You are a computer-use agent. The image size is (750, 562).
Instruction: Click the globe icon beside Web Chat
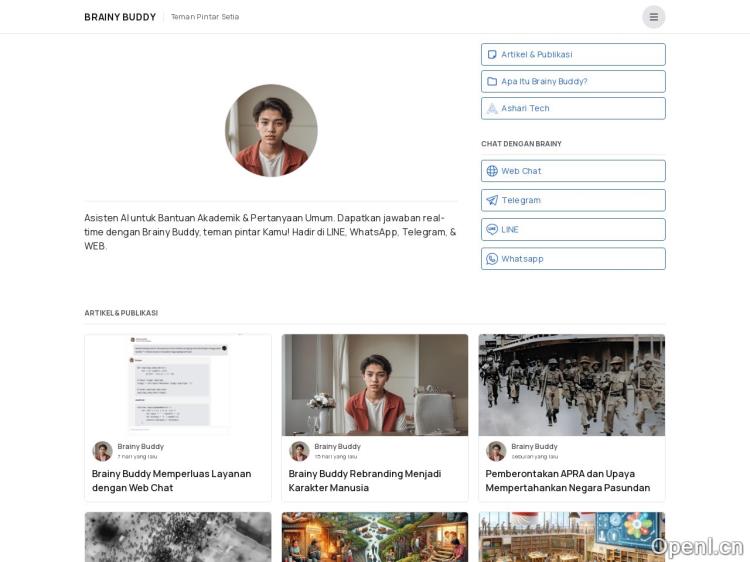click(492, 171)
